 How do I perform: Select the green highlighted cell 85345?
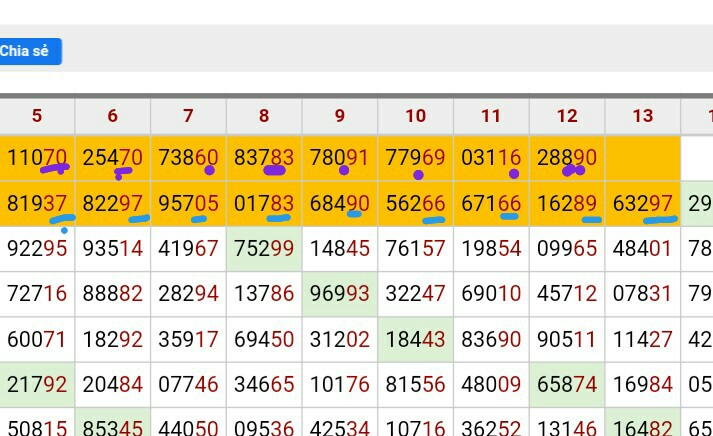[112, 424]
